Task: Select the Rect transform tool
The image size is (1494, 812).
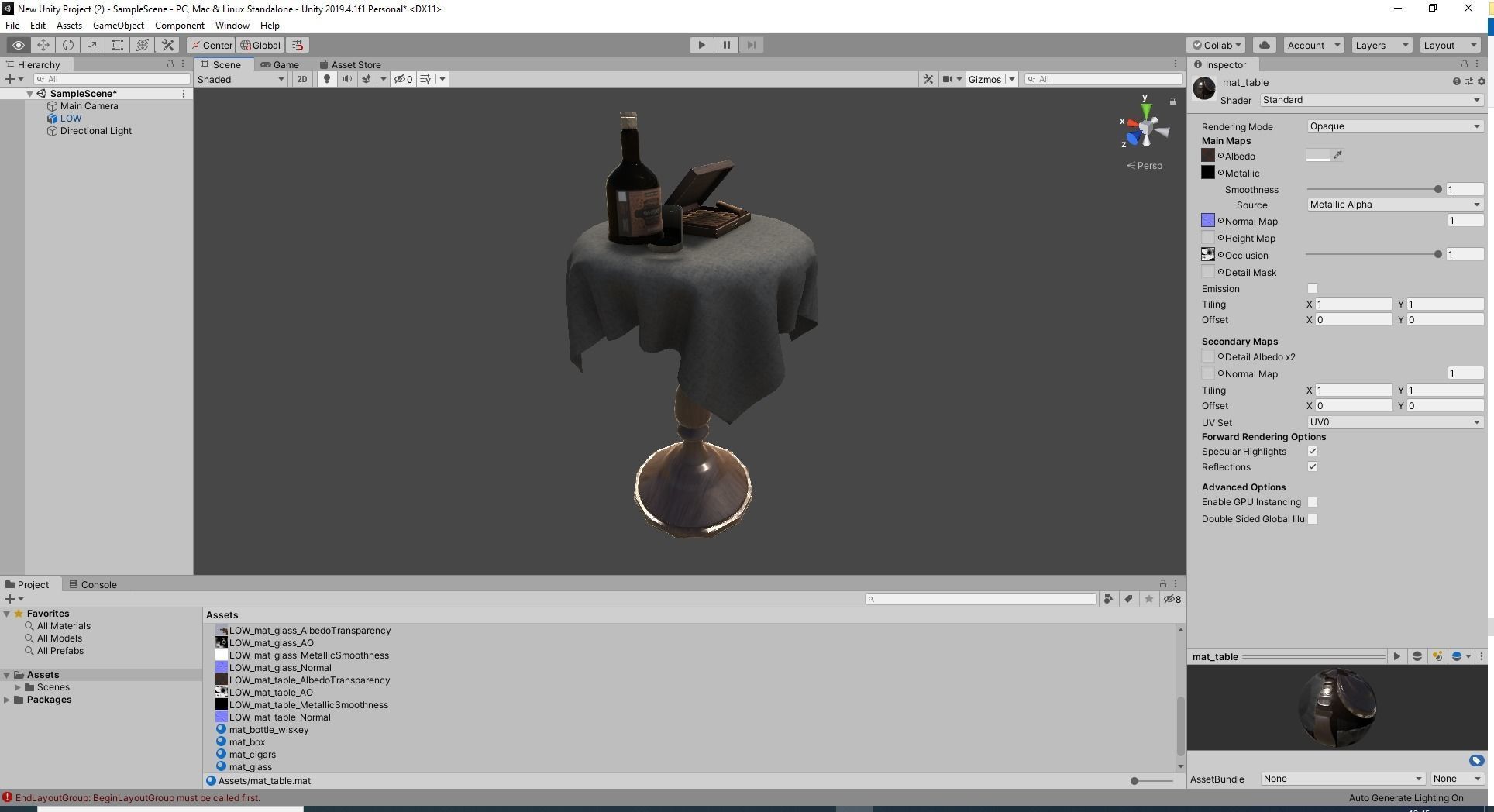Action: (x=118, y=45)
